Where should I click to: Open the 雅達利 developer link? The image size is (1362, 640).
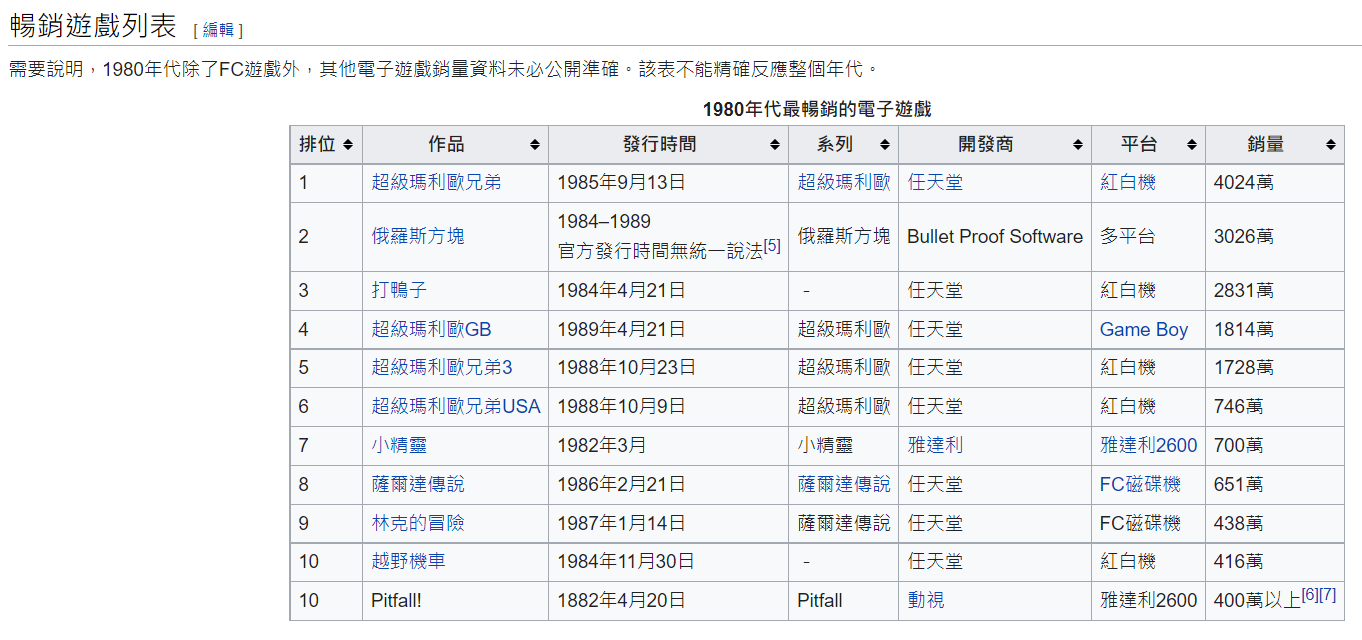coord(935,446)
